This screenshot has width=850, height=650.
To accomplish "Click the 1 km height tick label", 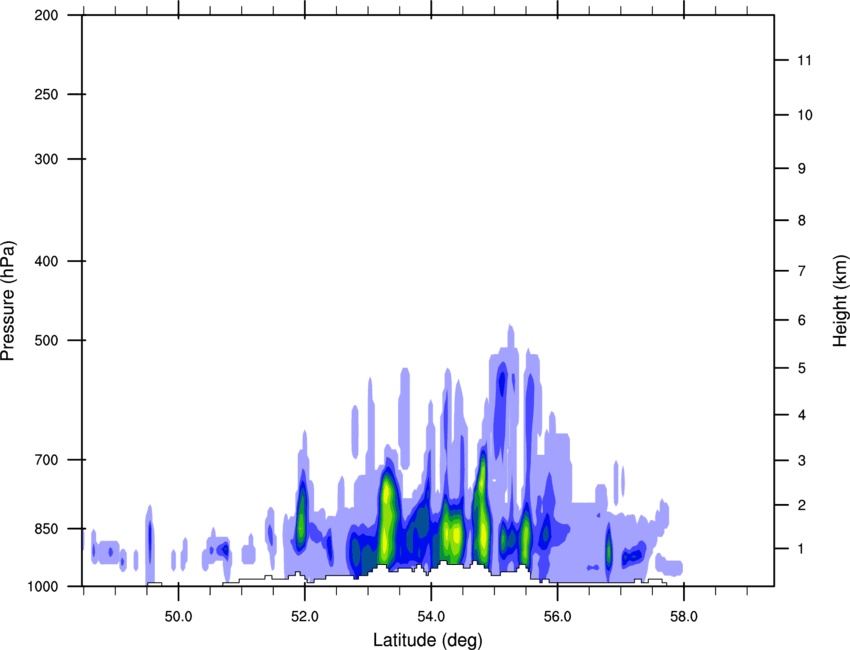I will (802, 549).
